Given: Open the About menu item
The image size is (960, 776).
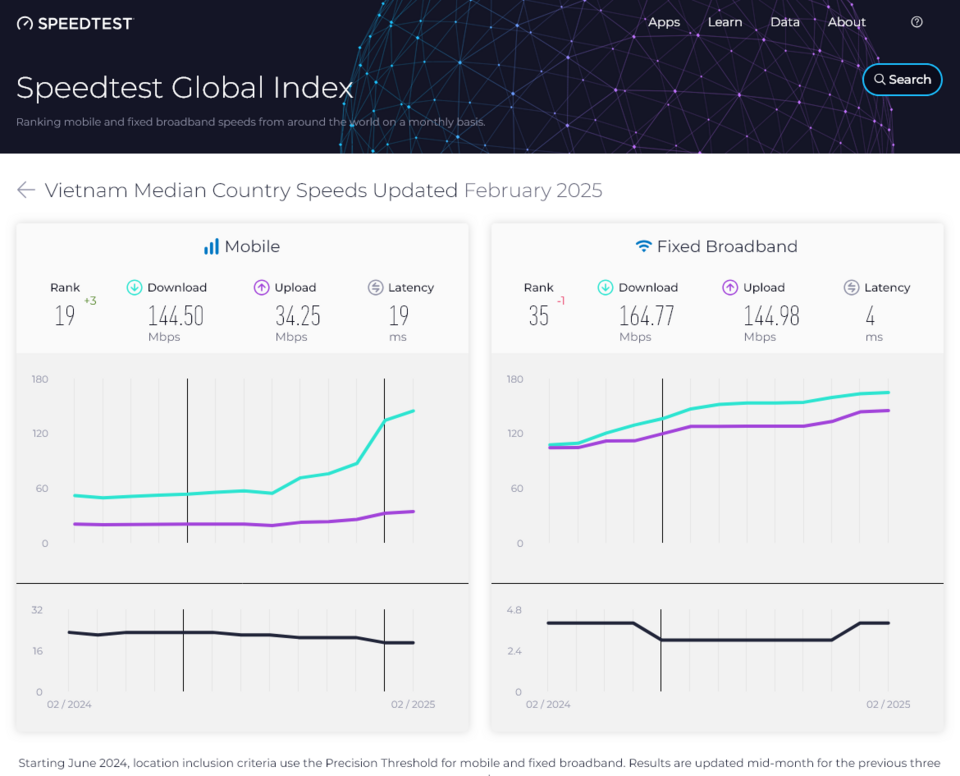Looking at the screenshot, I should tap(847, 22).
